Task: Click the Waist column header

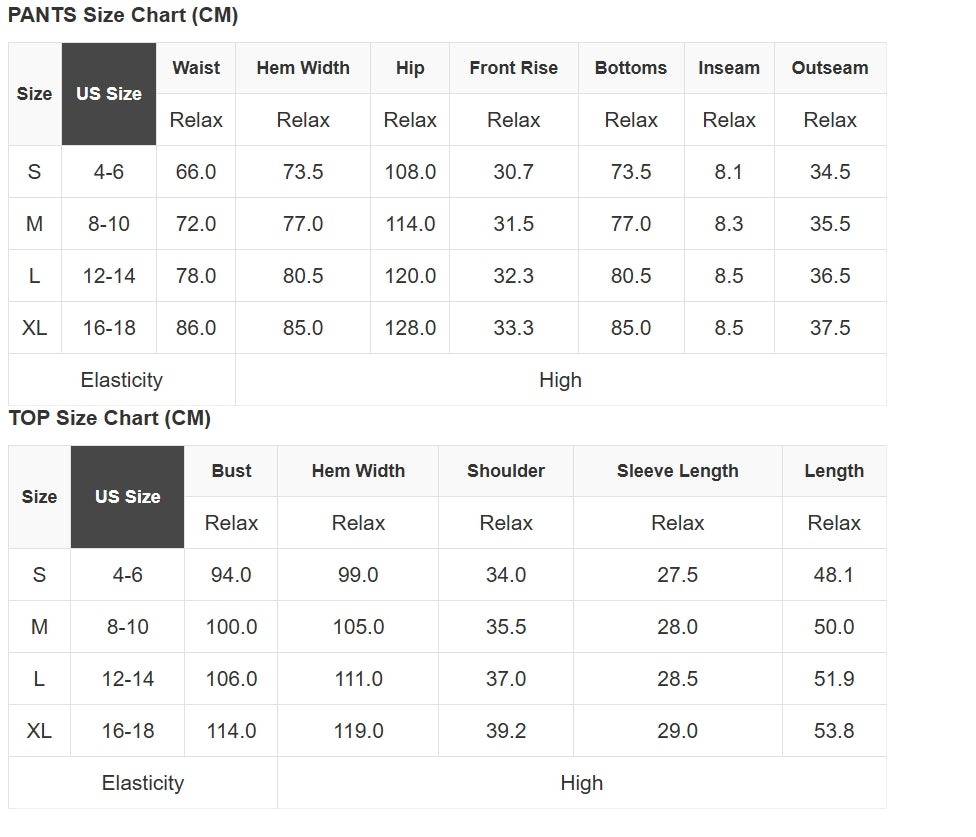Action: click(x=196, y=68)
